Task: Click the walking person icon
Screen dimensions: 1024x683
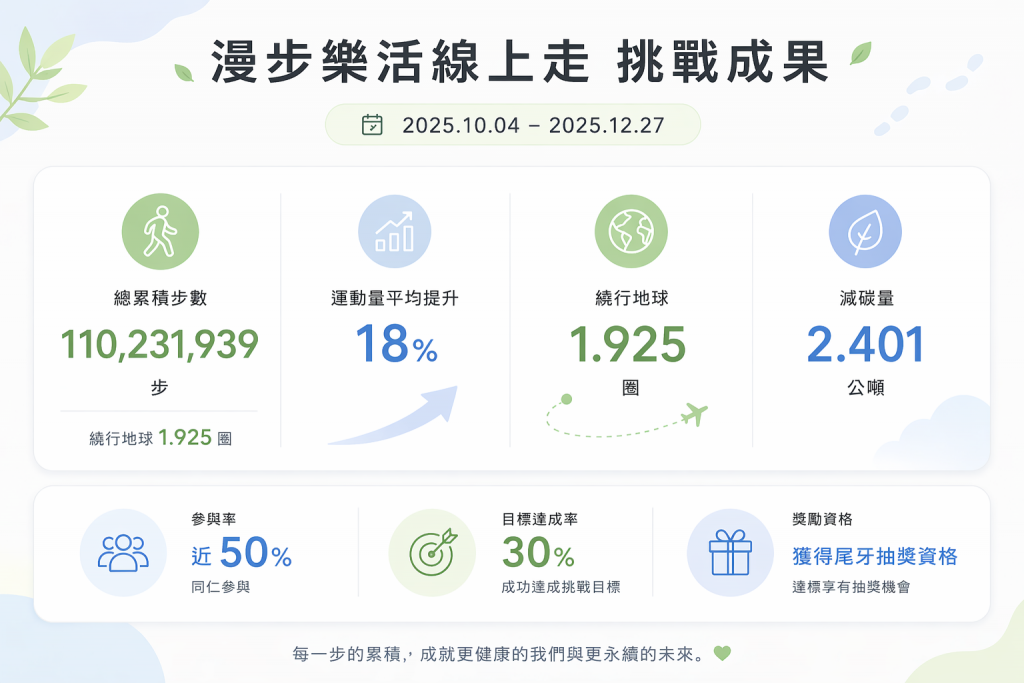Action: click(160, 232)
